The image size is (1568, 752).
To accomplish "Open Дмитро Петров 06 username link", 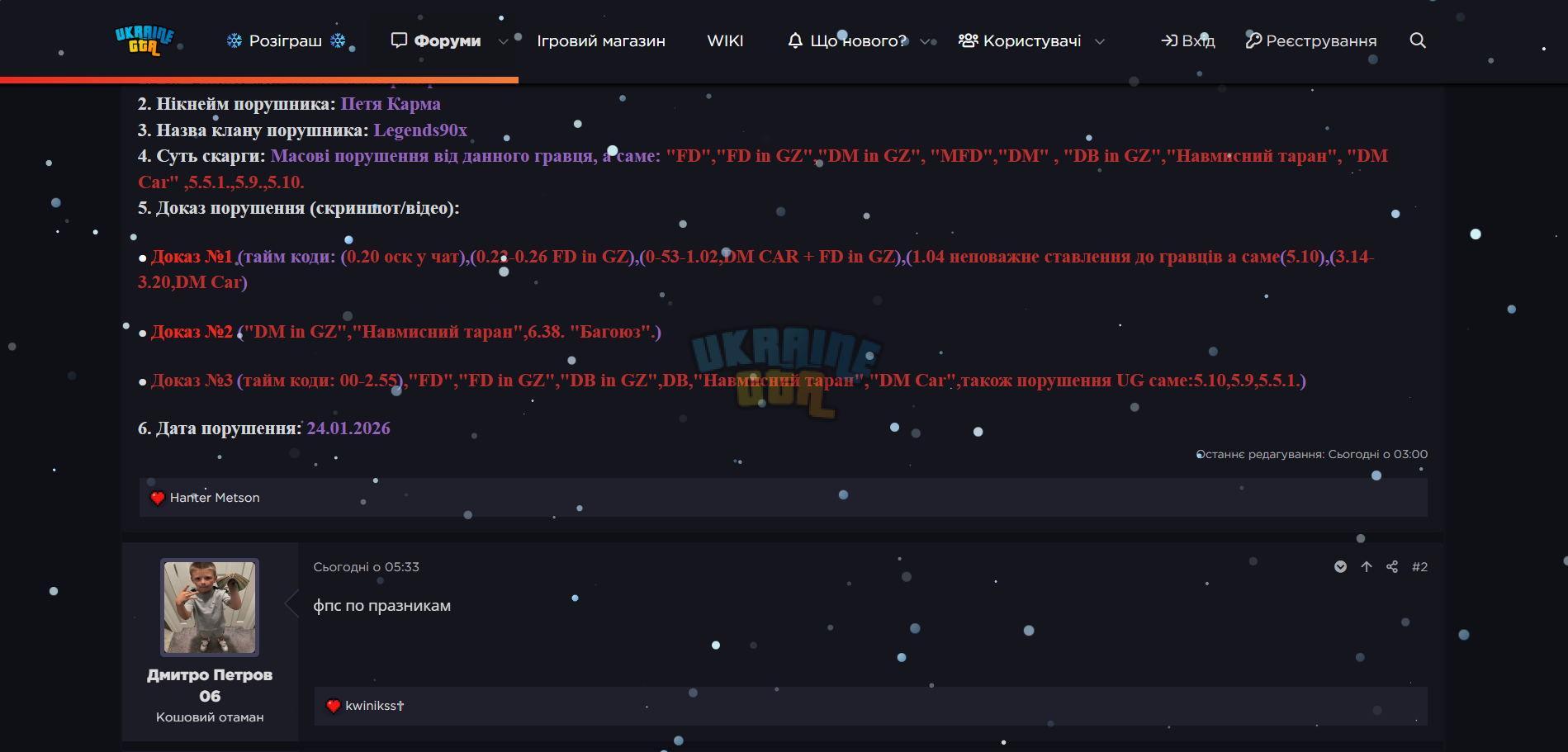I will [x=210, y=685].
